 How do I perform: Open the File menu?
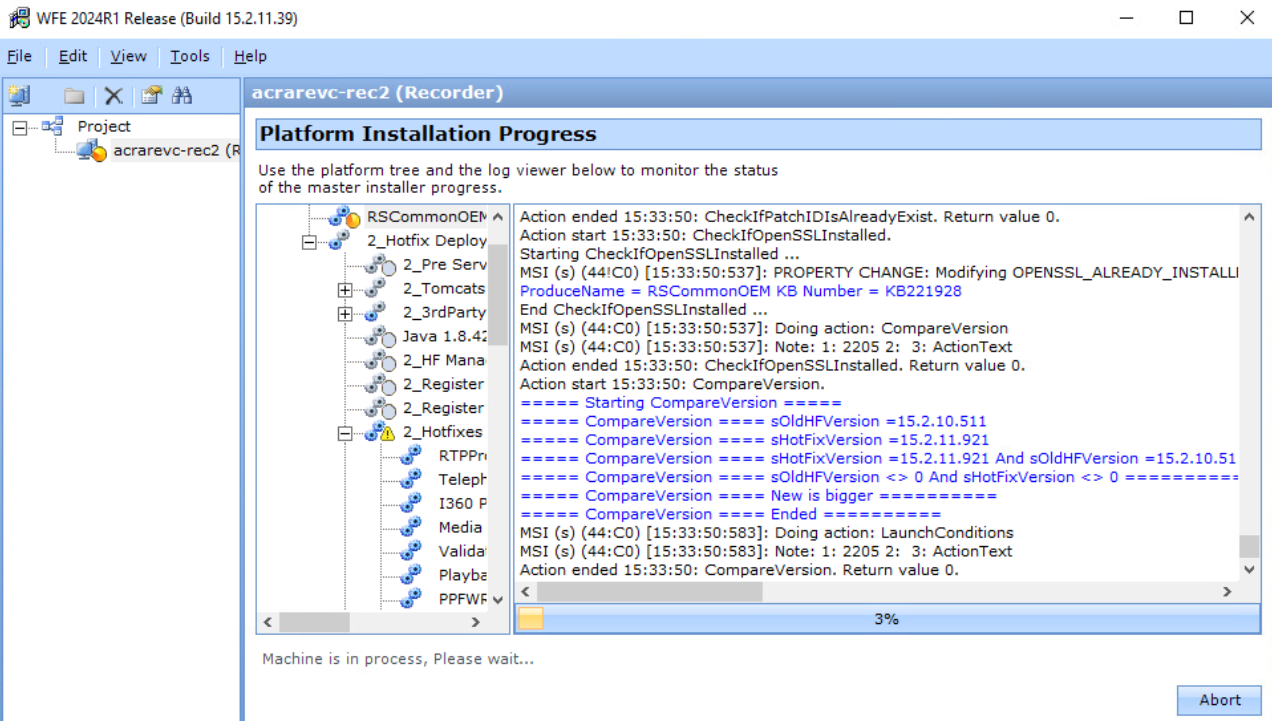click(19, 56)
